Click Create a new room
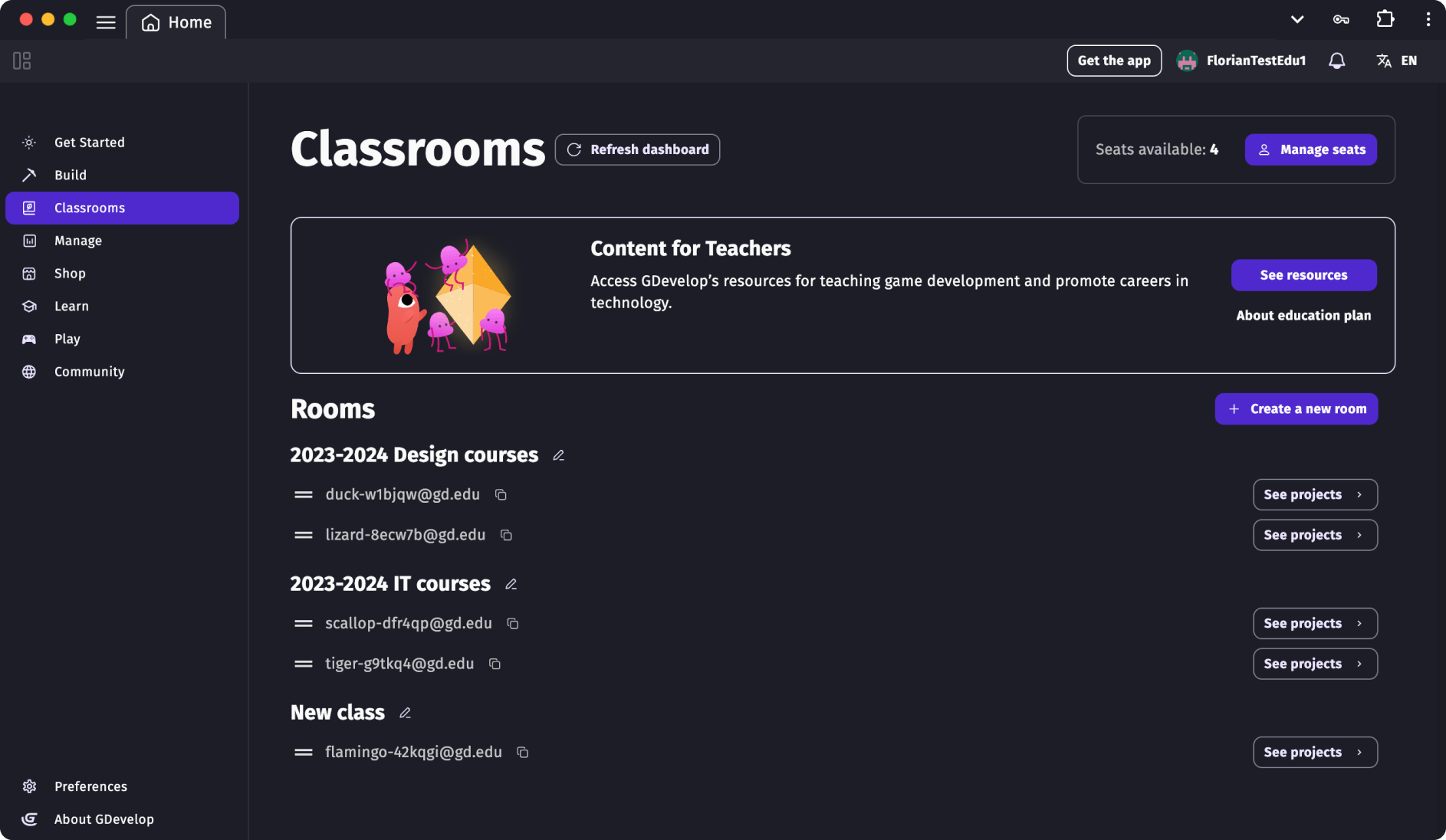1446x840 pixels. [1296, 409]
